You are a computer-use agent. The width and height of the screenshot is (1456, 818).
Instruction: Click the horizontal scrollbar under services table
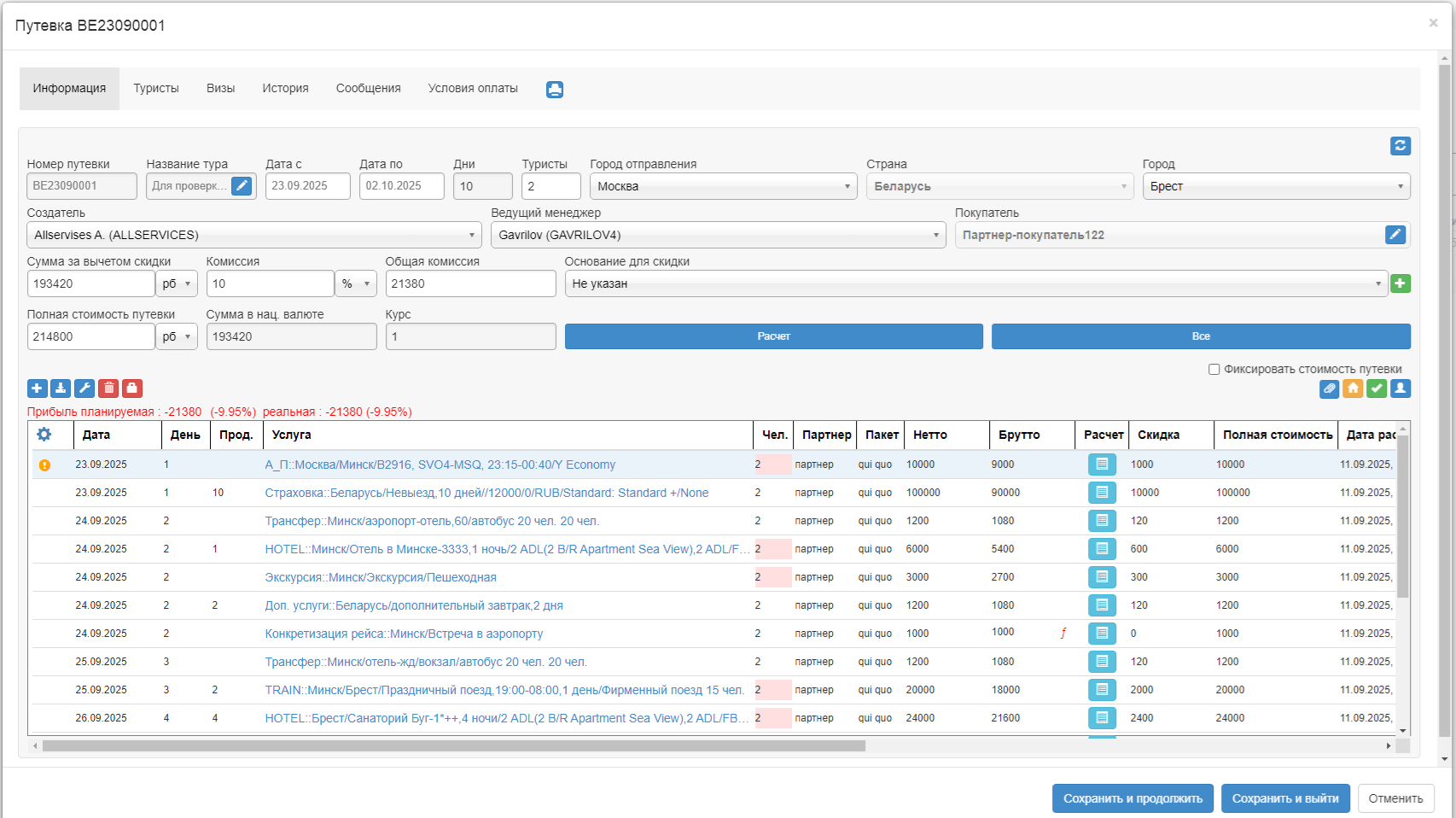(454, 746)
